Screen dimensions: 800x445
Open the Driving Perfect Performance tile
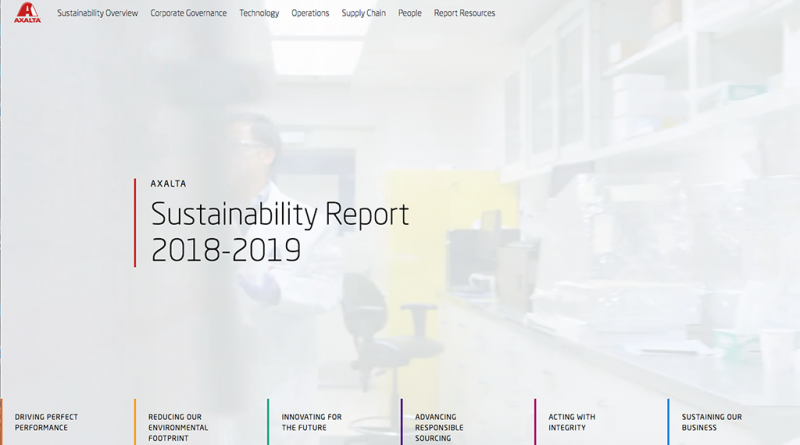coord(46,422)
